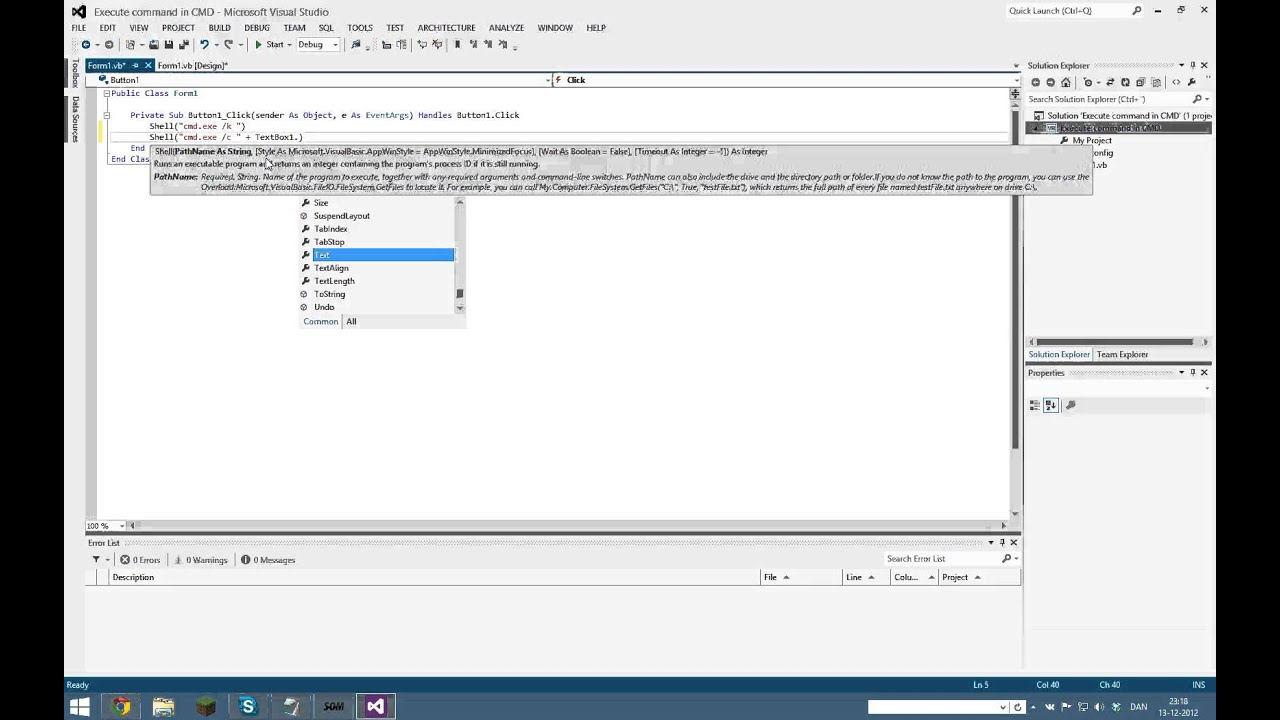This screenshot has height=720, width=1280.
Task: Switch IntelliSense to the Common tab
Action: (x=321, y=322)
